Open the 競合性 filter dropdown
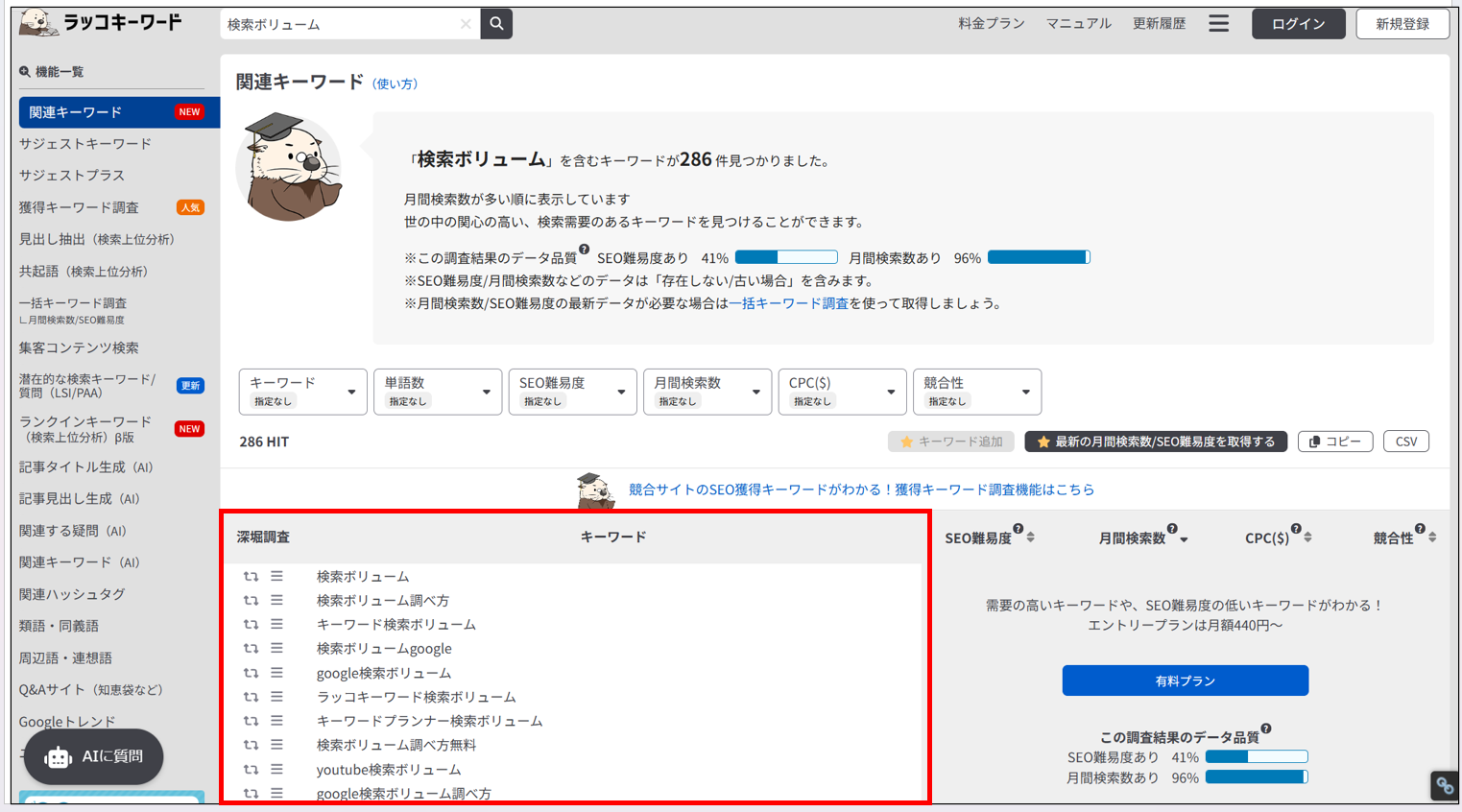This screenshot has width=1462, height=812. 977,392
